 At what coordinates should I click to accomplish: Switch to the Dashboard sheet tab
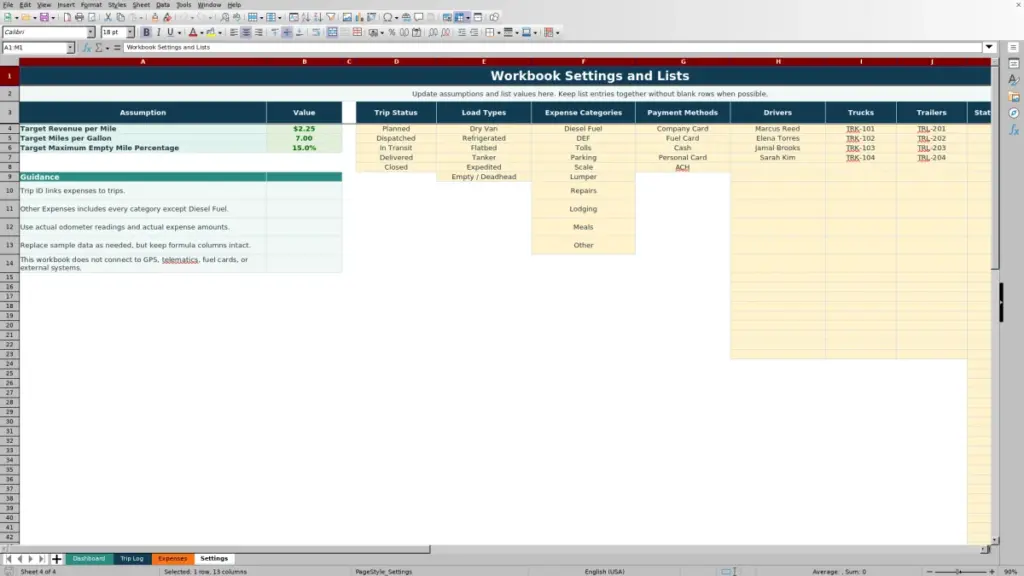pyautogui.click(x=89, y=558)
